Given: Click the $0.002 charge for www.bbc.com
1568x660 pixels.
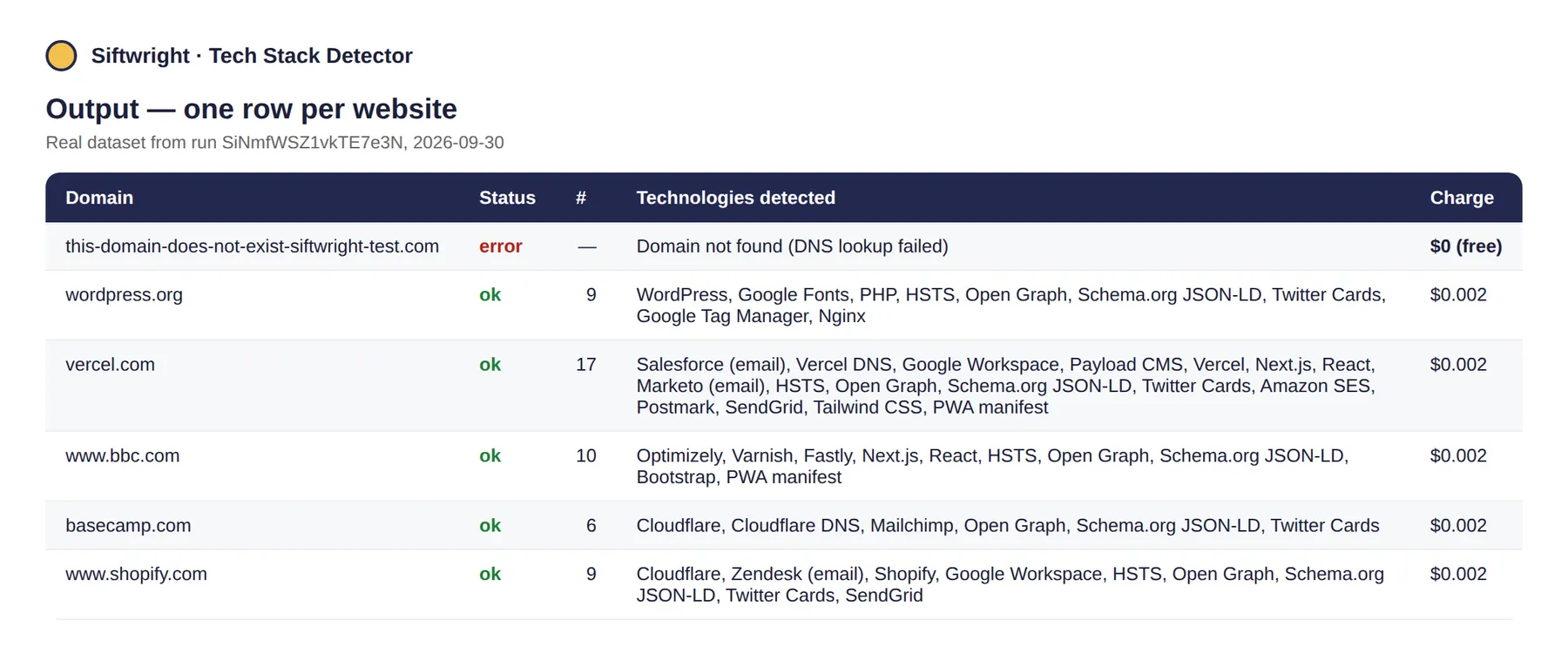Looking at the screenshot, I should [x=1457, y=456].
